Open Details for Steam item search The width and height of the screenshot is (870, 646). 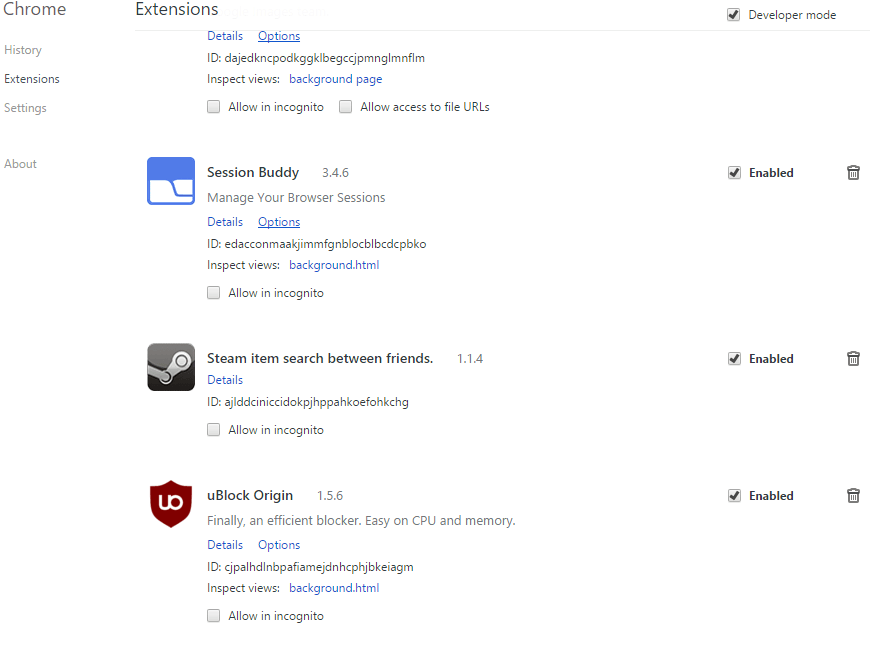click(x=225, y=380)
